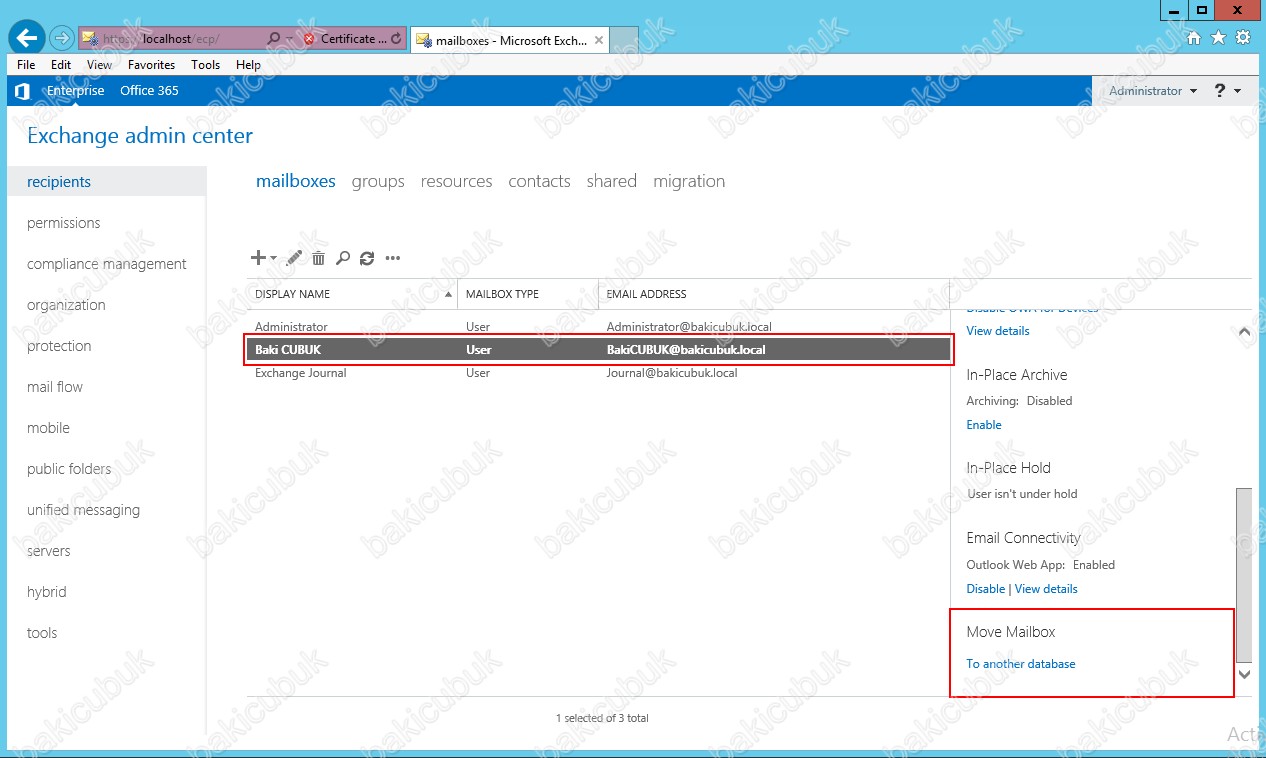Click the Office logo icon in the blue bar
The width and height of the screenshot is (1266, 758).
(22, 91)
